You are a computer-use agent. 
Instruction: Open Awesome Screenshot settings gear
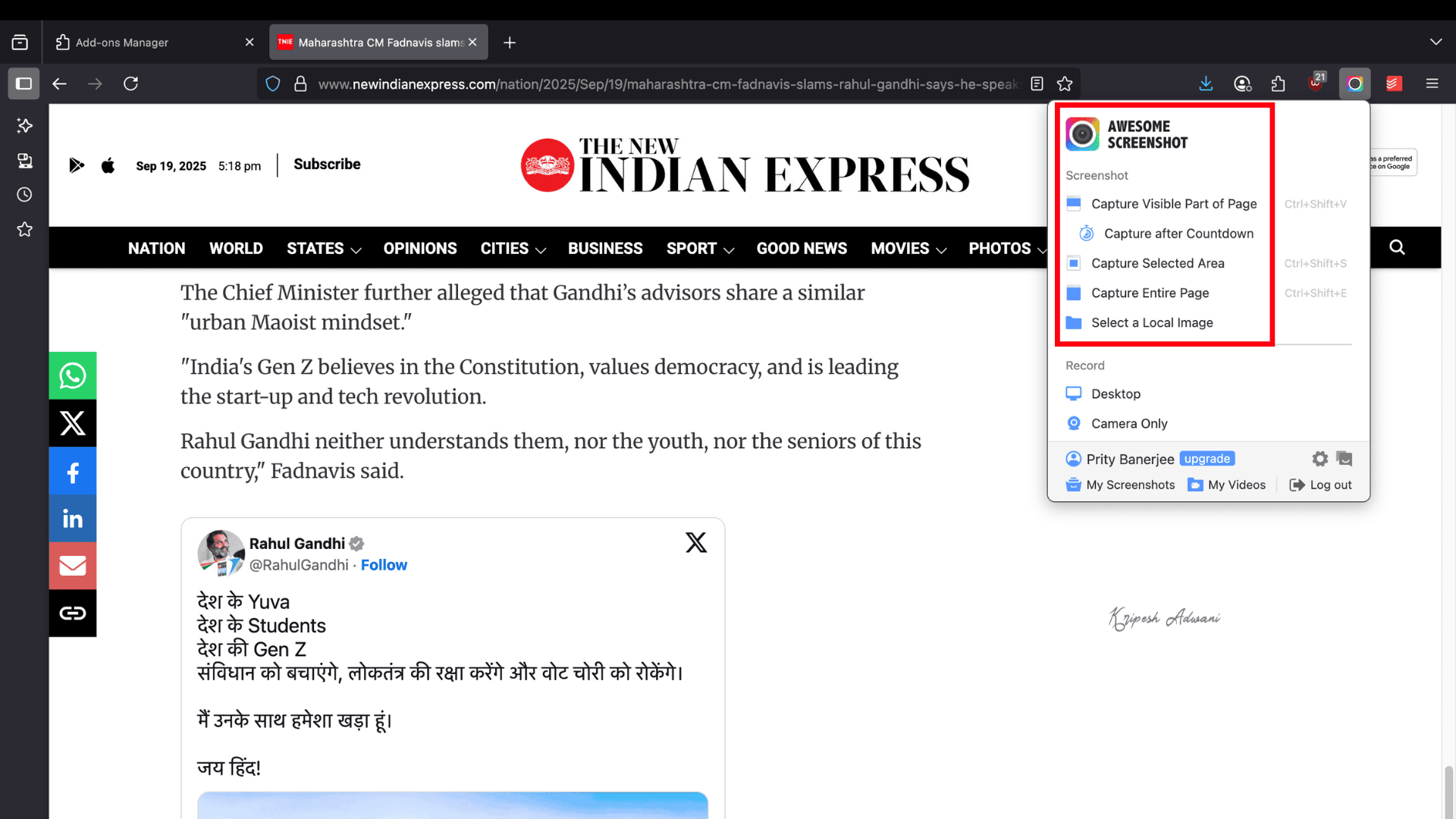click(x=1319, y=459)
